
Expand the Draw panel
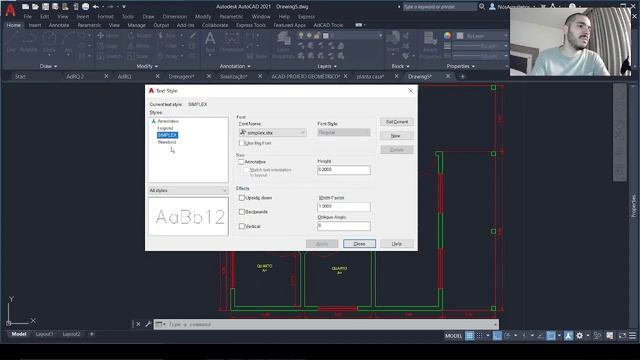[x=48, y=66]
